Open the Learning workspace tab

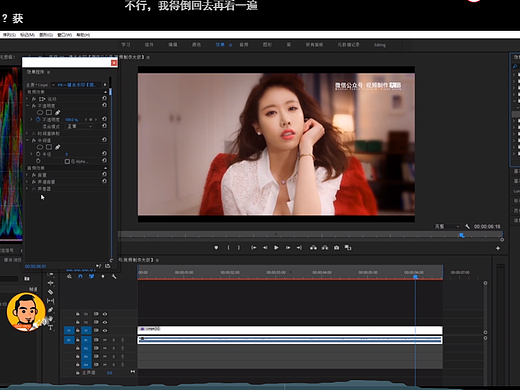(x=126, y=45)
